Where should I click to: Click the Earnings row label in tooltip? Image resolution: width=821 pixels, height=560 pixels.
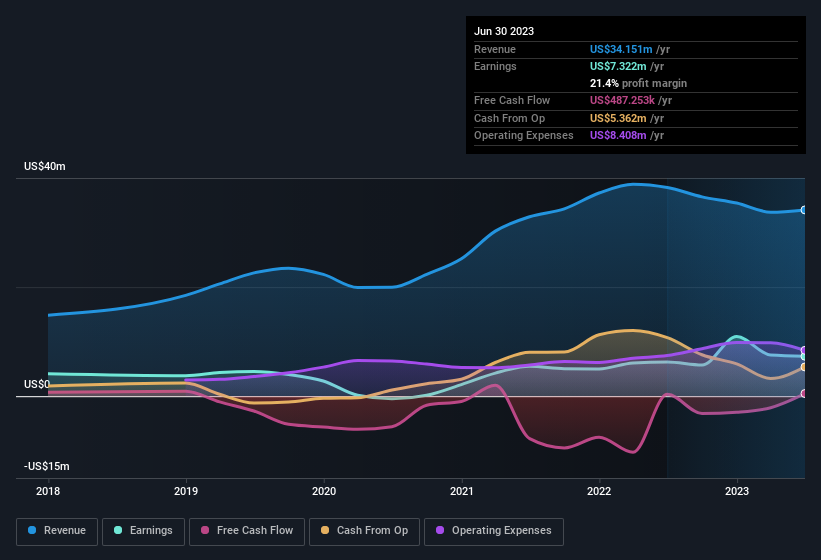495,66
